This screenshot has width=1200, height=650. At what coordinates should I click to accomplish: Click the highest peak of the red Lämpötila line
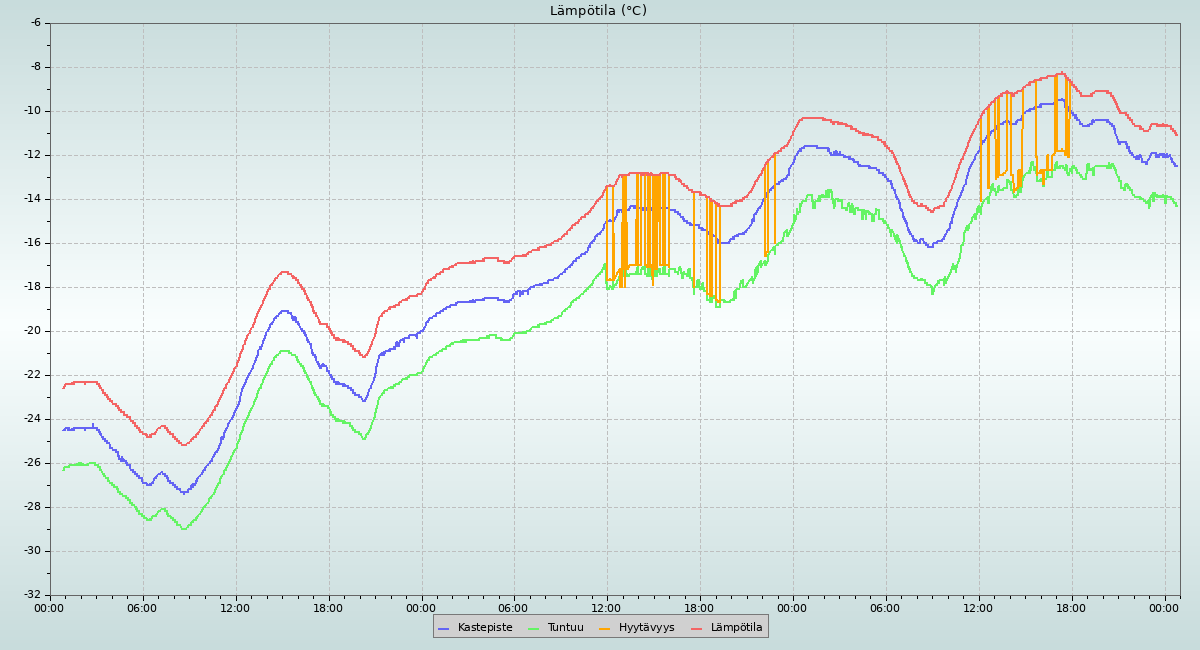[1062, 72]
